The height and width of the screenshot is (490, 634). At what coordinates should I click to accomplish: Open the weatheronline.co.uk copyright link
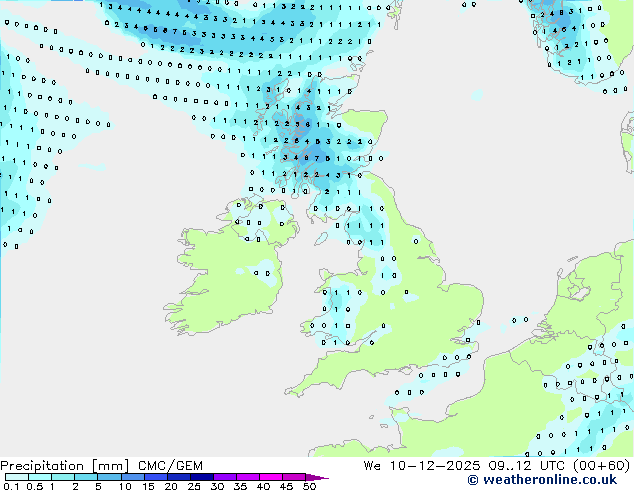(542, 480)
